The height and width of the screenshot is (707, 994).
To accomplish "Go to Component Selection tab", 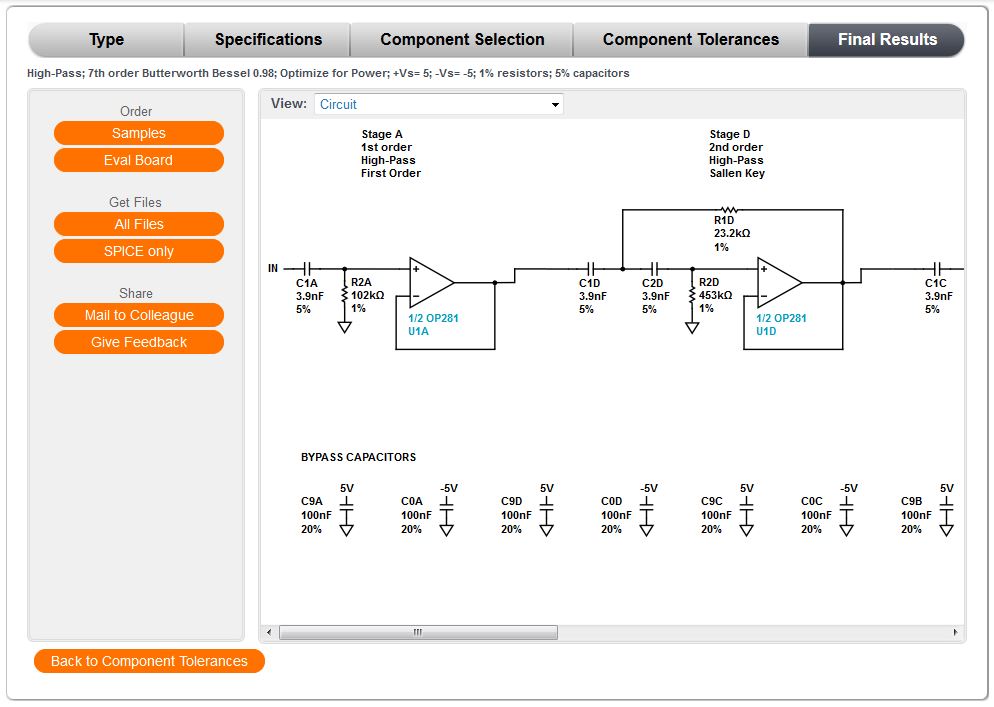I will click(462, 40).
